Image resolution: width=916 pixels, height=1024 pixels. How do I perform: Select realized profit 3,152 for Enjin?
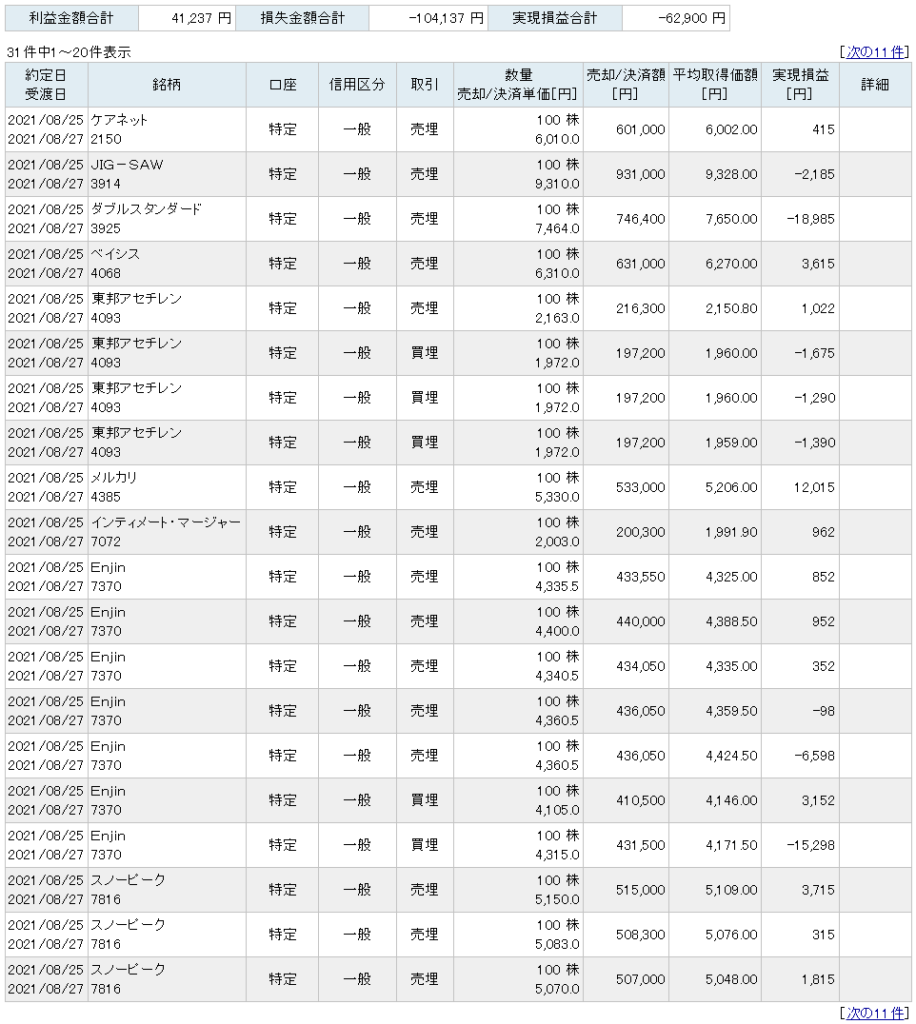click(x=818, y=801)
